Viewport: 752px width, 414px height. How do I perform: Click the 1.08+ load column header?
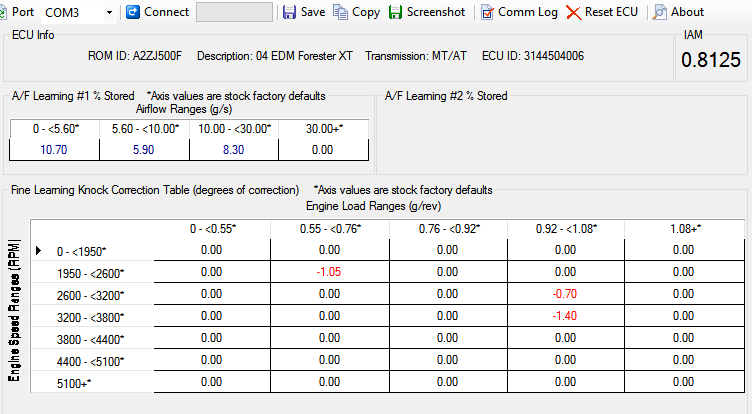(x=685, y=229)
